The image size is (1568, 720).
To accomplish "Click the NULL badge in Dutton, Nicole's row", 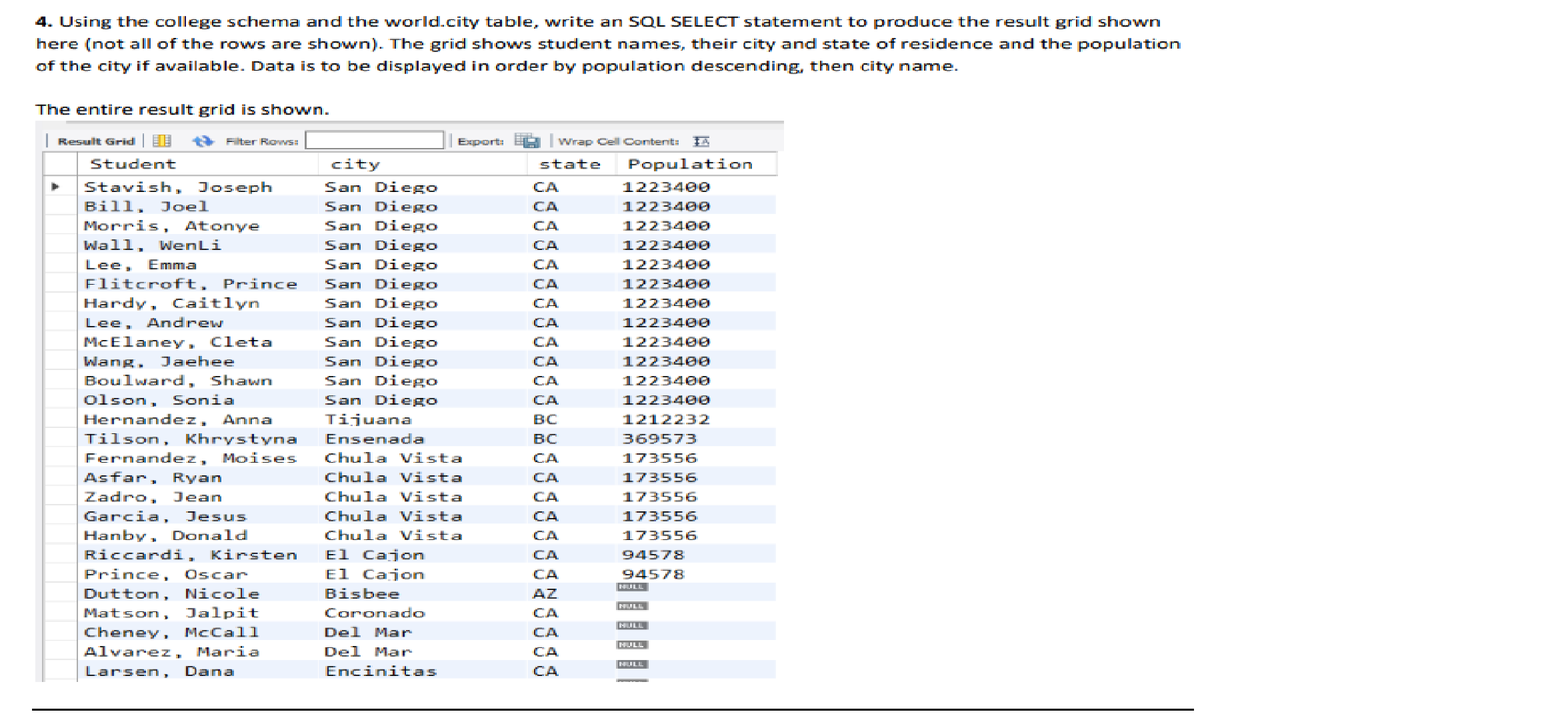I will pos(631,587).
